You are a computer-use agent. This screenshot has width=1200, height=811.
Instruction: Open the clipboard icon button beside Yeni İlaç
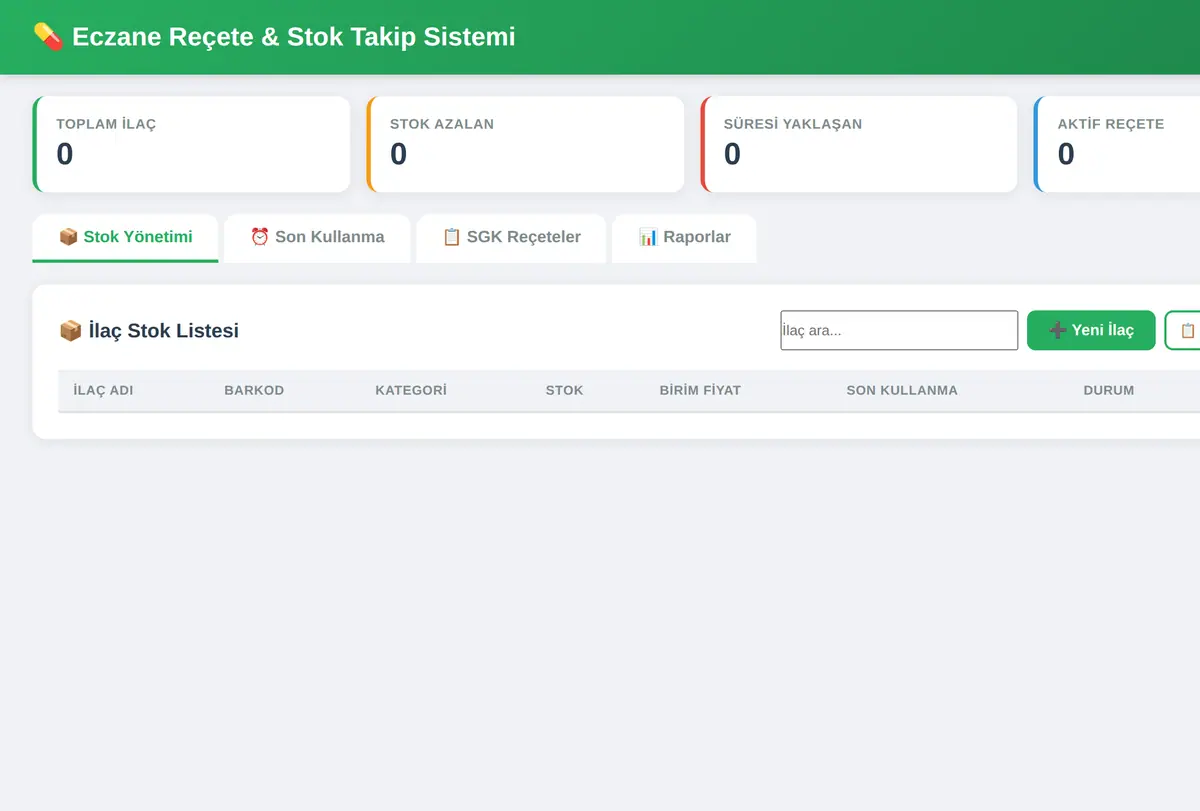[x=1183, y=330]
